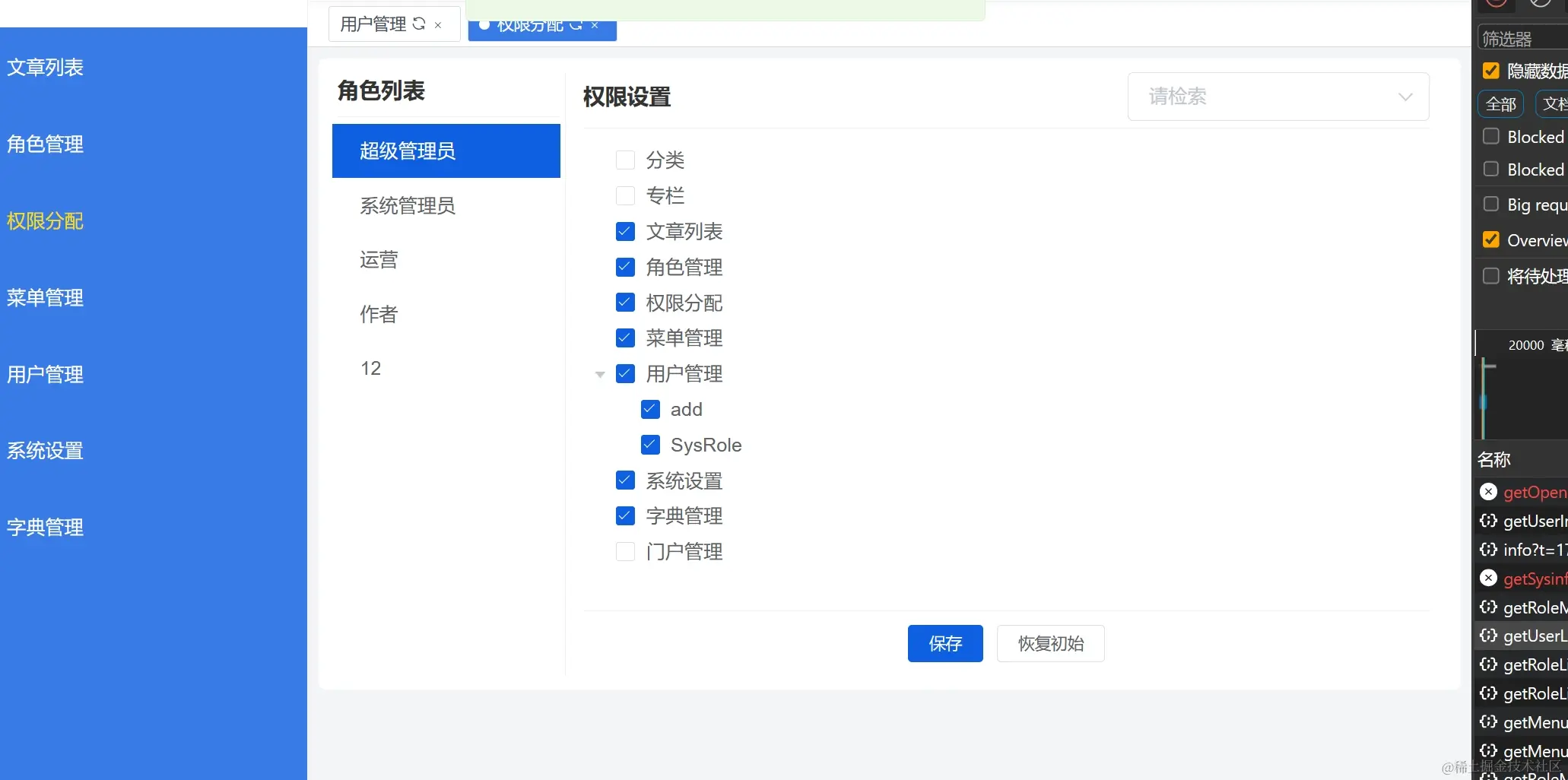
Task: Open 菜单管理 in the blue sidebar
Action: pyautogui.click(x=46, y=298)
